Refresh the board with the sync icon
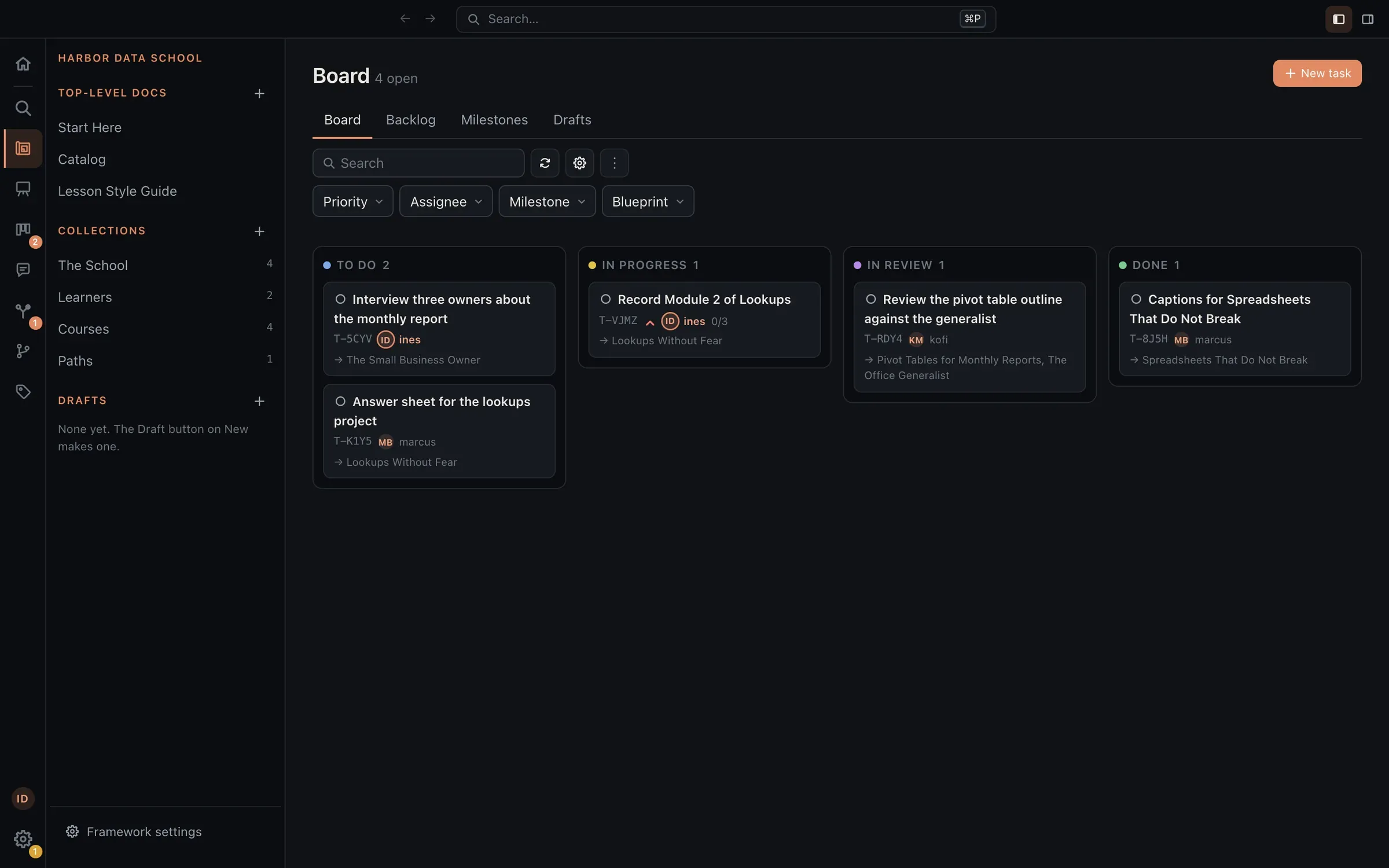Image resolution: width=1389 pixels, height=868 pixels. [545, 163]
